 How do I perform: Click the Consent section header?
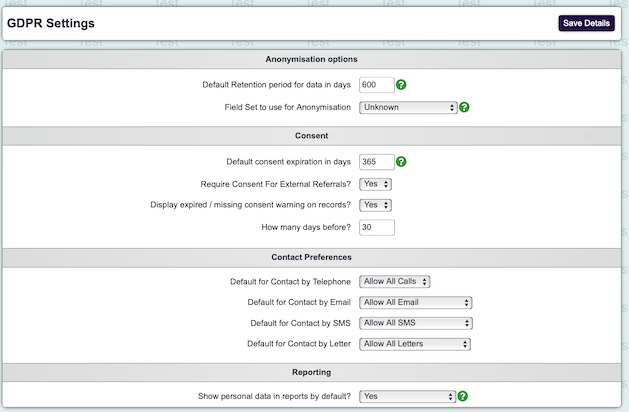tap(314, 135)
